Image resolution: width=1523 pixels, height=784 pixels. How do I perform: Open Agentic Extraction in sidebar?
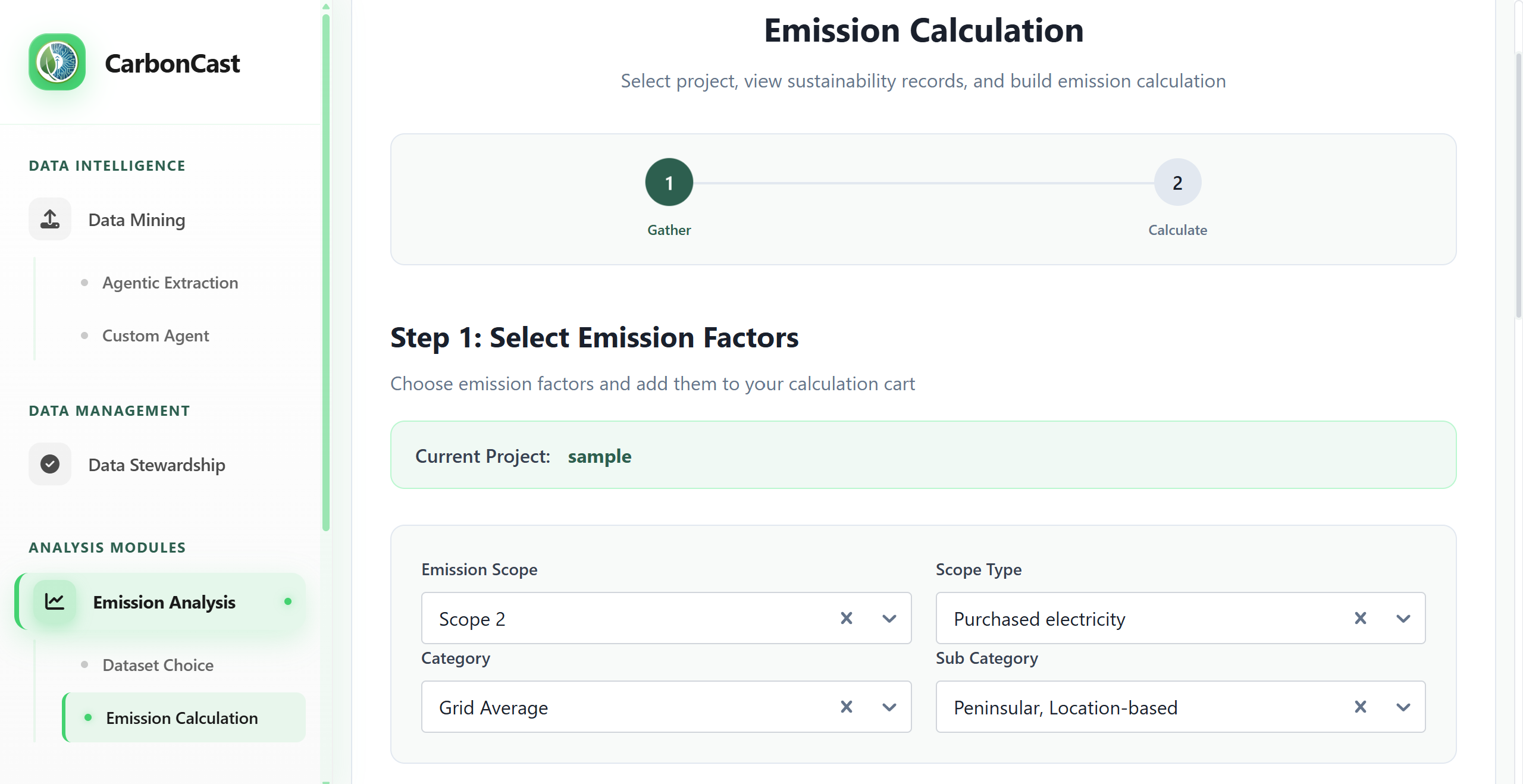point(170,283)
